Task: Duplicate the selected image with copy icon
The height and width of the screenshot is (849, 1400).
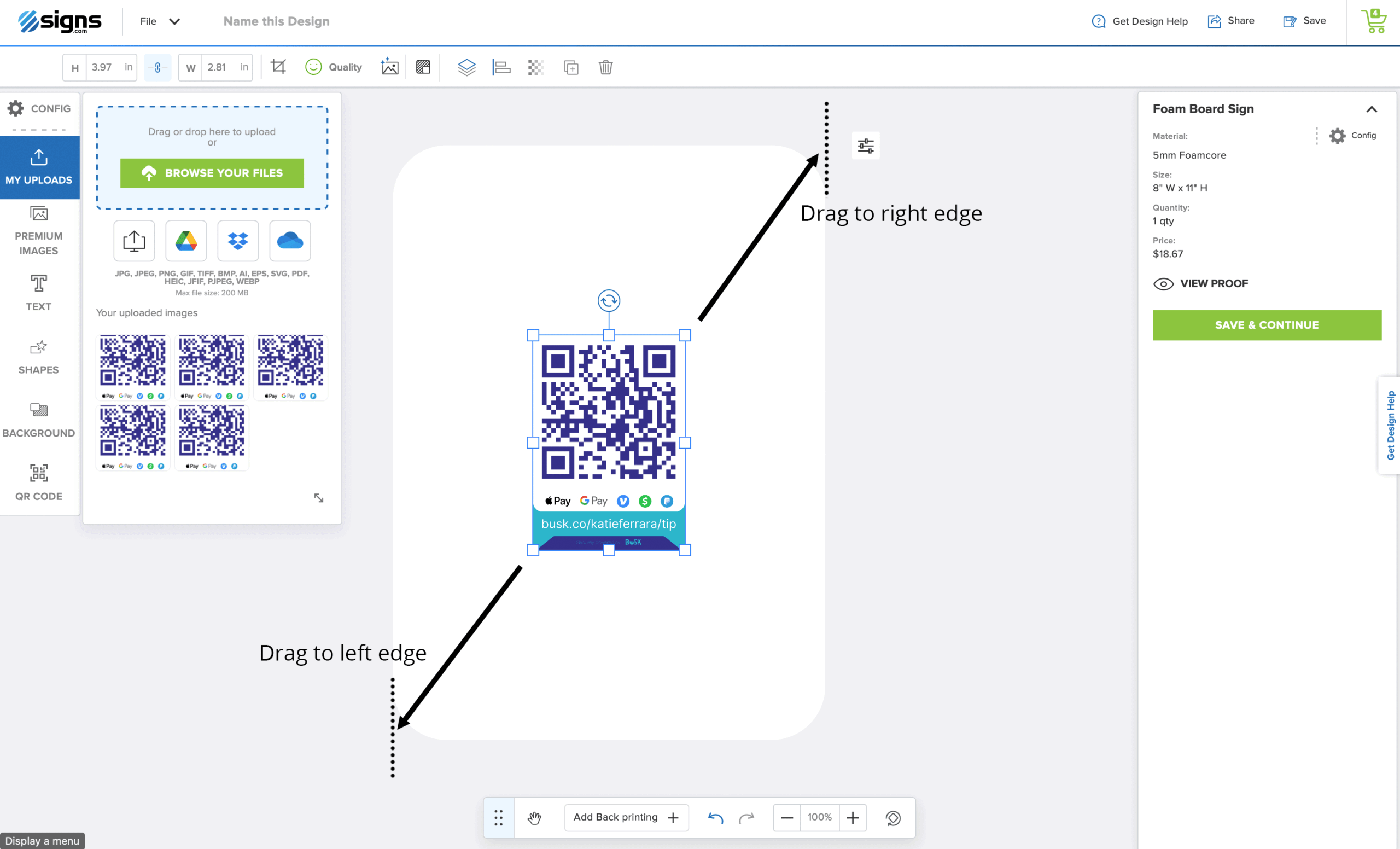Action: pos(570,67)
